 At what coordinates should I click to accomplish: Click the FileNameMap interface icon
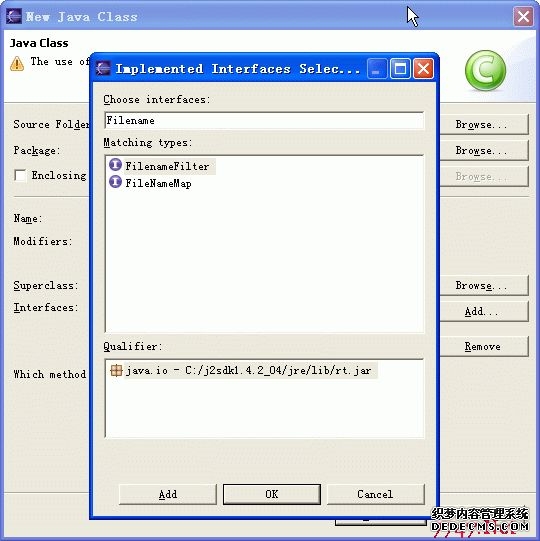click(115, 182)
